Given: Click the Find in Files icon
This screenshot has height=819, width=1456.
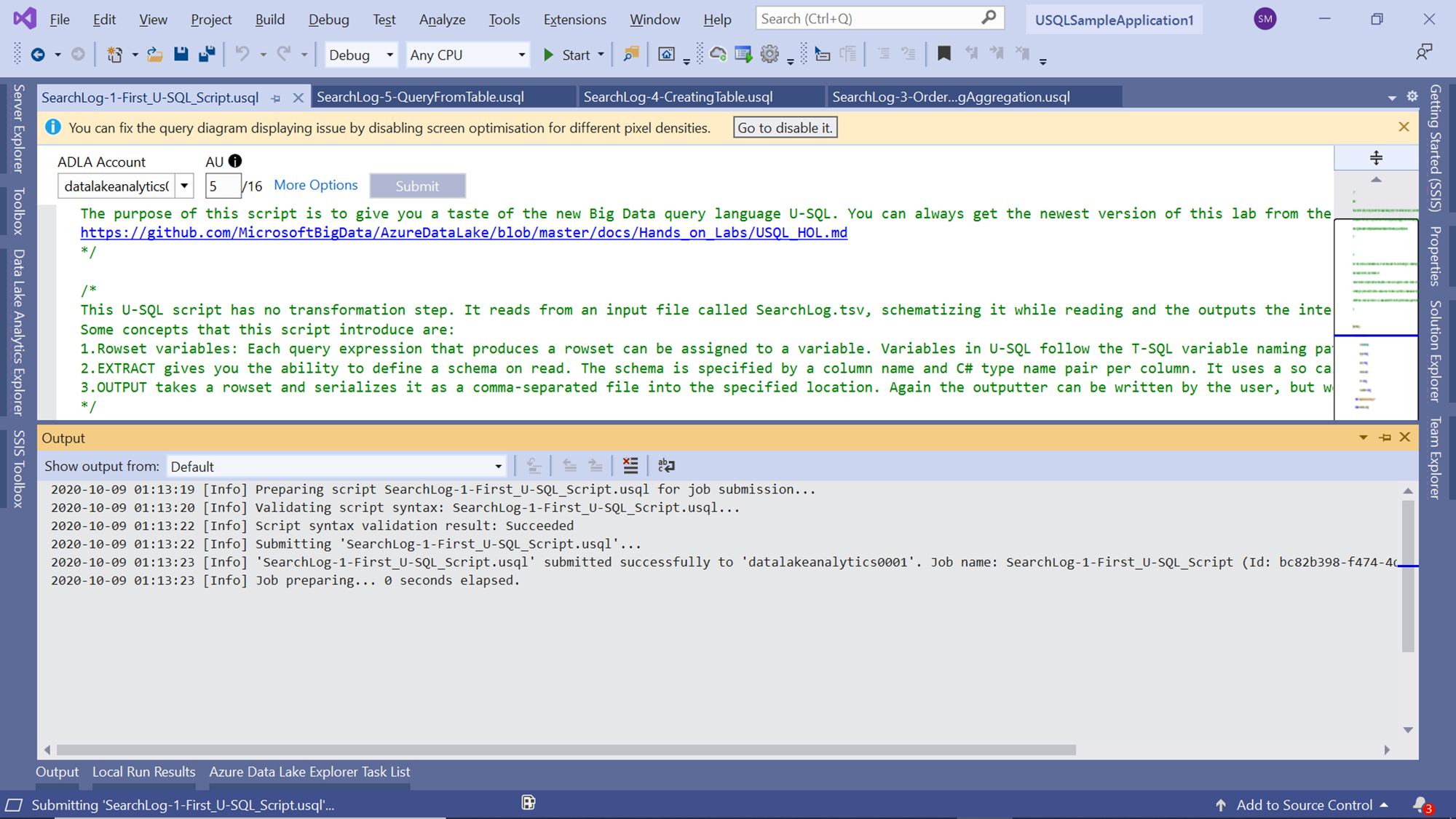Looking at the screenshot, I should 630,54.
